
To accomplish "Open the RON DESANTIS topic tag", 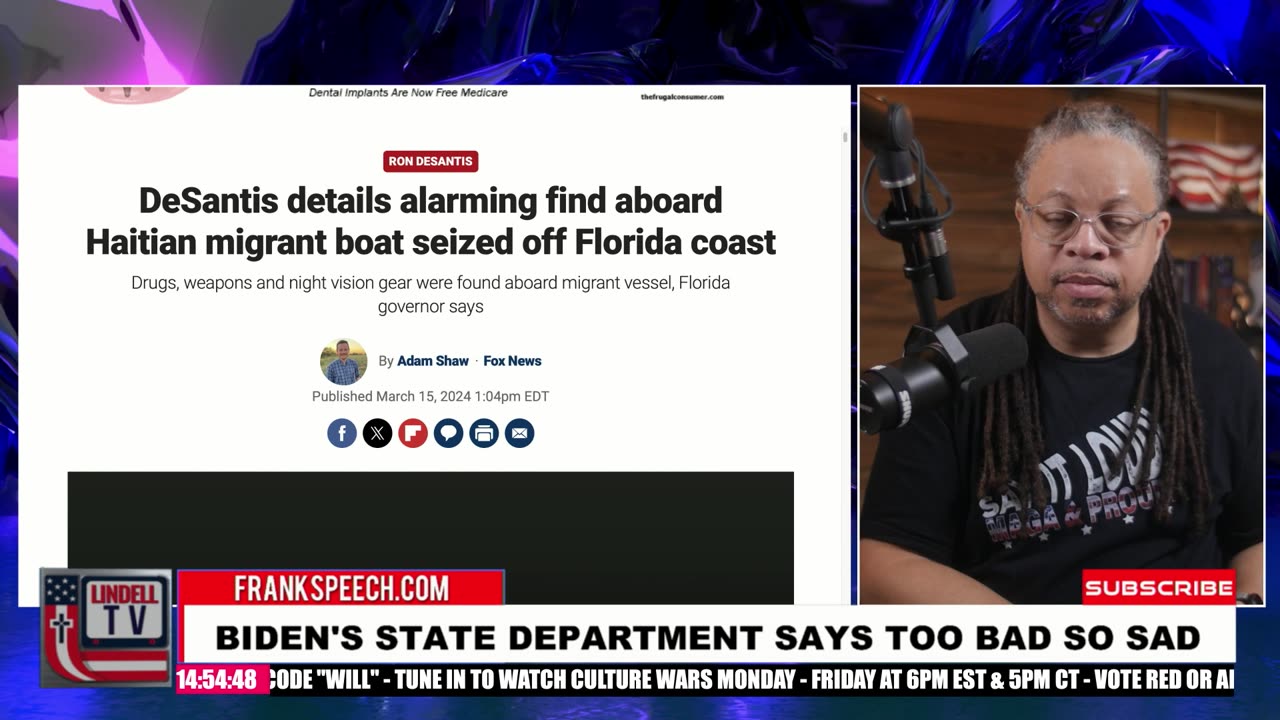I will [431, 161].
